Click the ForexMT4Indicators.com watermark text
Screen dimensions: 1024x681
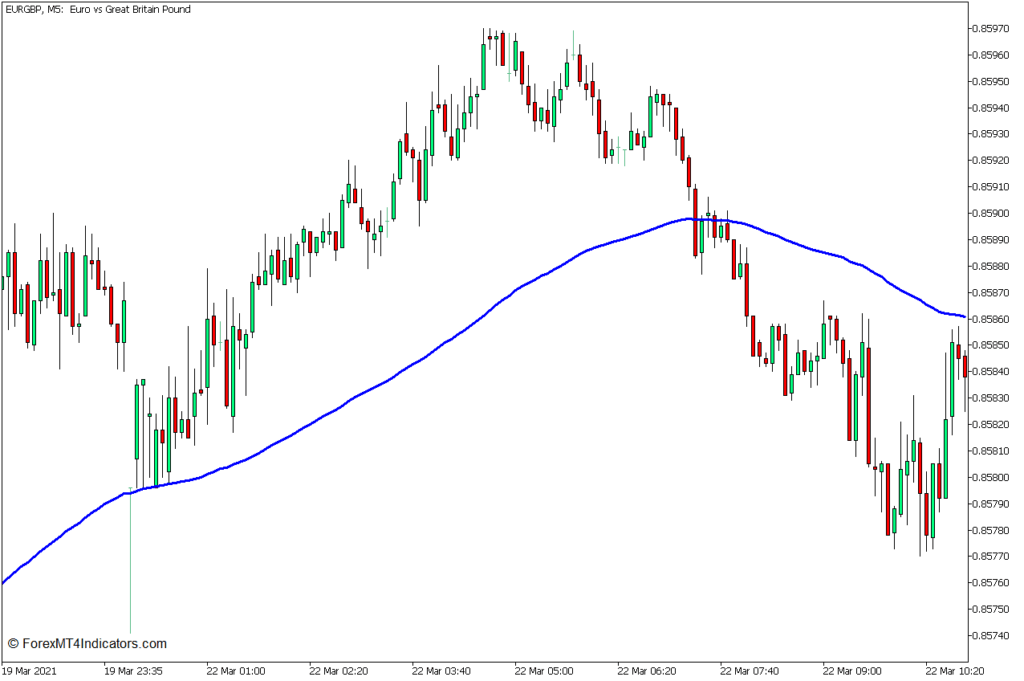click(x=87, y=644)
